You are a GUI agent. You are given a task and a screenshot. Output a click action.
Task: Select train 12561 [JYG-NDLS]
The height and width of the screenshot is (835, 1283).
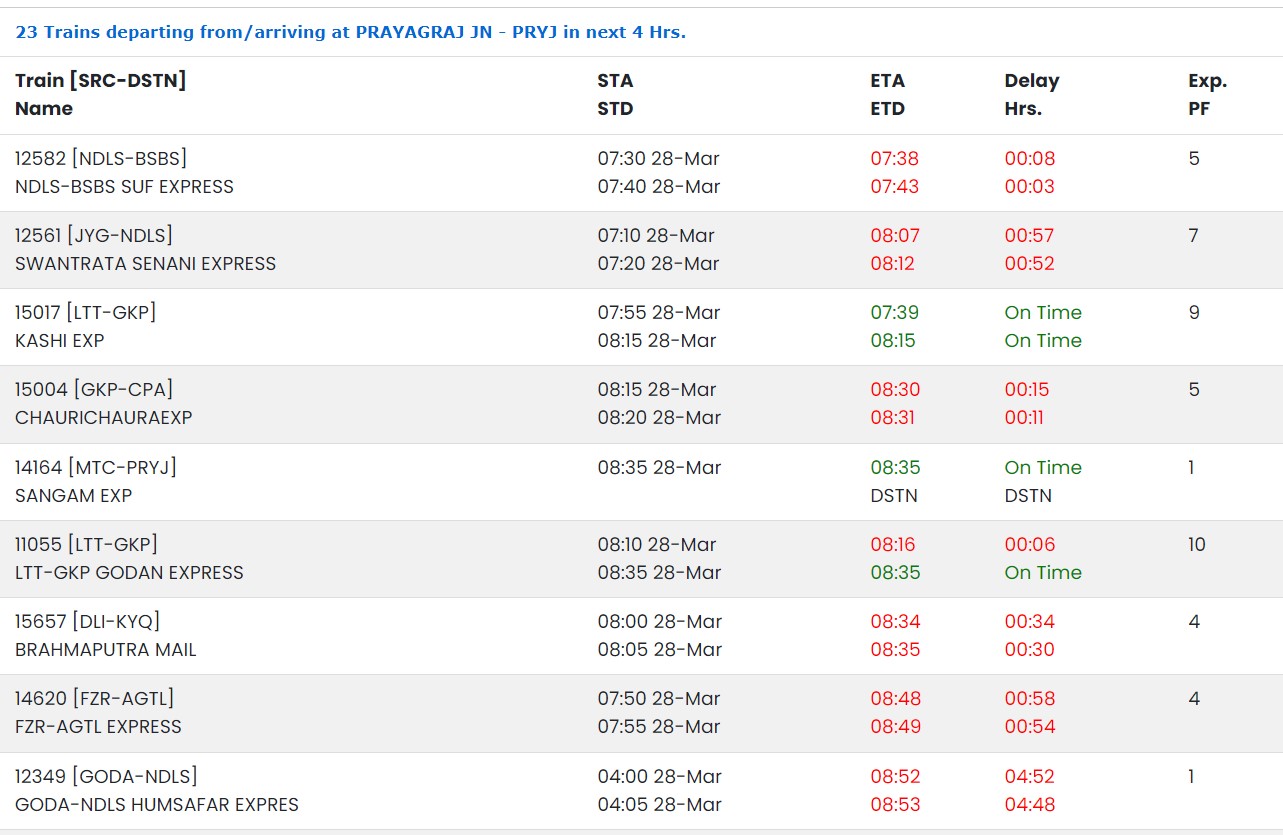(x=94, y=235)
